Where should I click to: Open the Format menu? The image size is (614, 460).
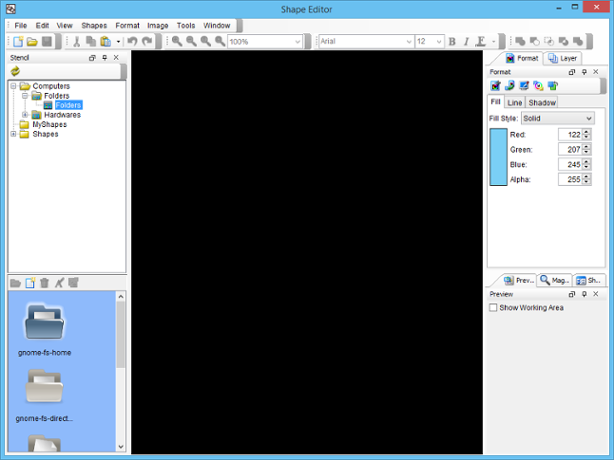(127, 25)
